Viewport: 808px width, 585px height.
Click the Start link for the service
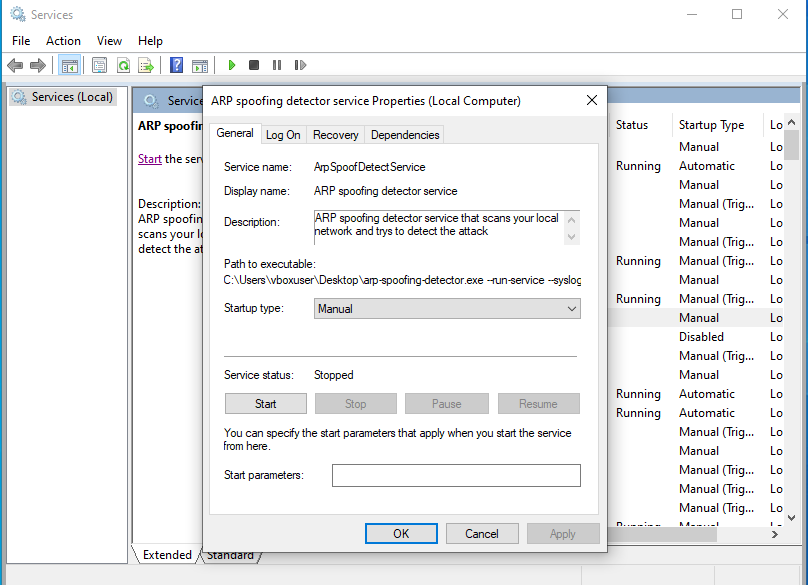[149, 158]
